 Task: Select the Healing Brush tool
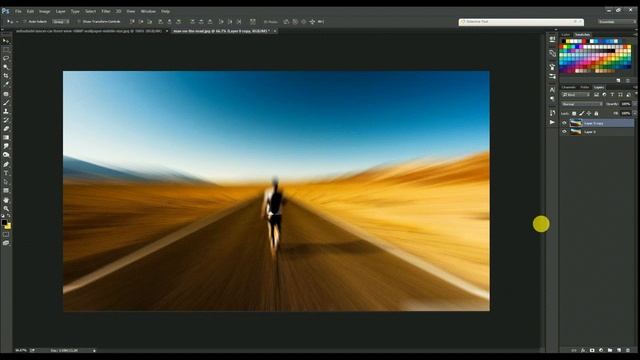point(6,94)
